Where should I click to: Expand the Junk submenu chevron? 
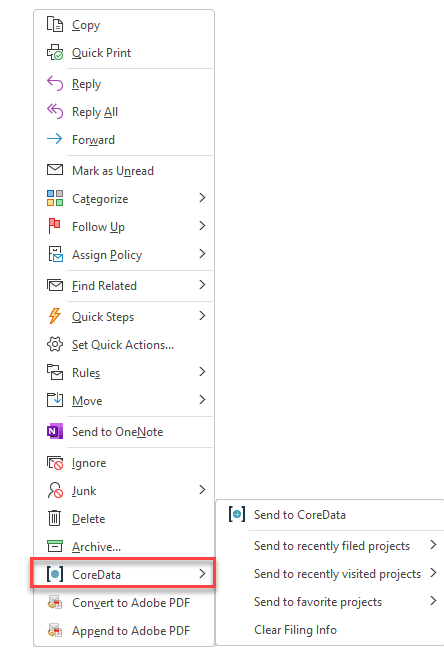[202, 490]
